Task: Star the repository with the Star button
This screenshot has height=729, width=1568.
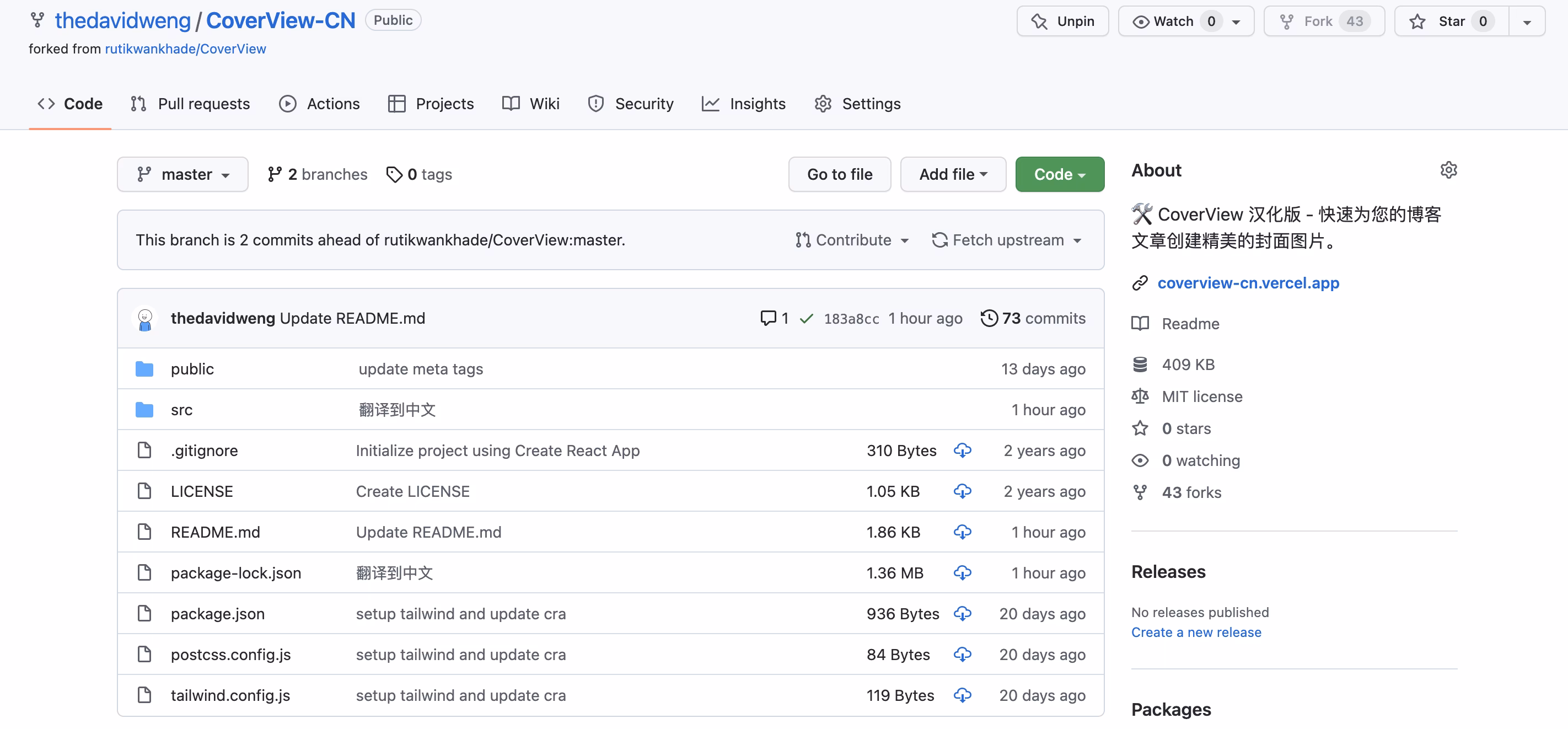Action: tap(1451, 22)
